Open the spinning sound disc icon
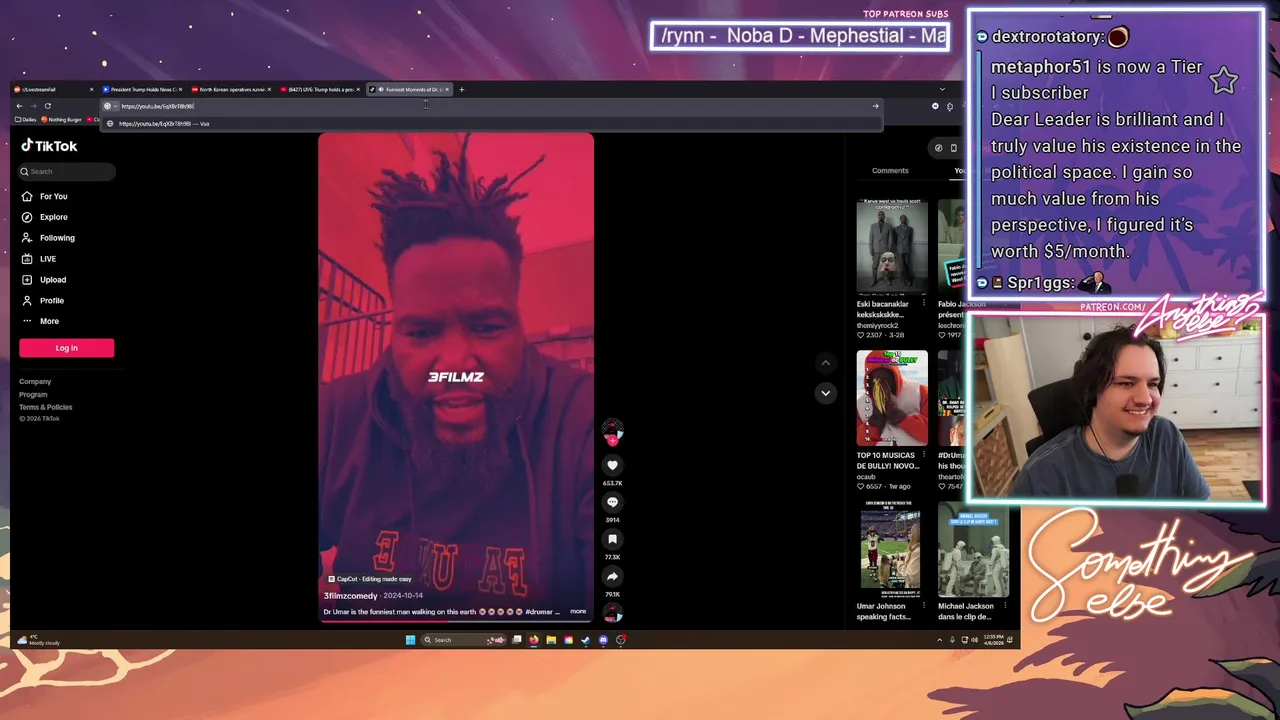 click(612, 612)
